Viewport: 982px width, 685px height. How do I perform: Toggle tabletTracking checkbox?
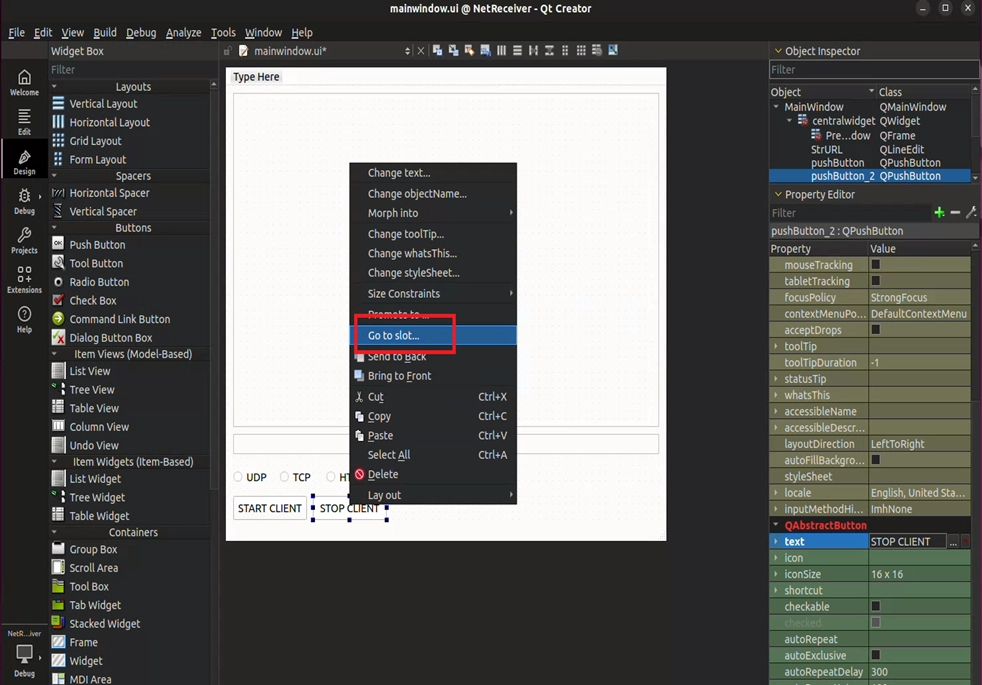coord(876,281)
